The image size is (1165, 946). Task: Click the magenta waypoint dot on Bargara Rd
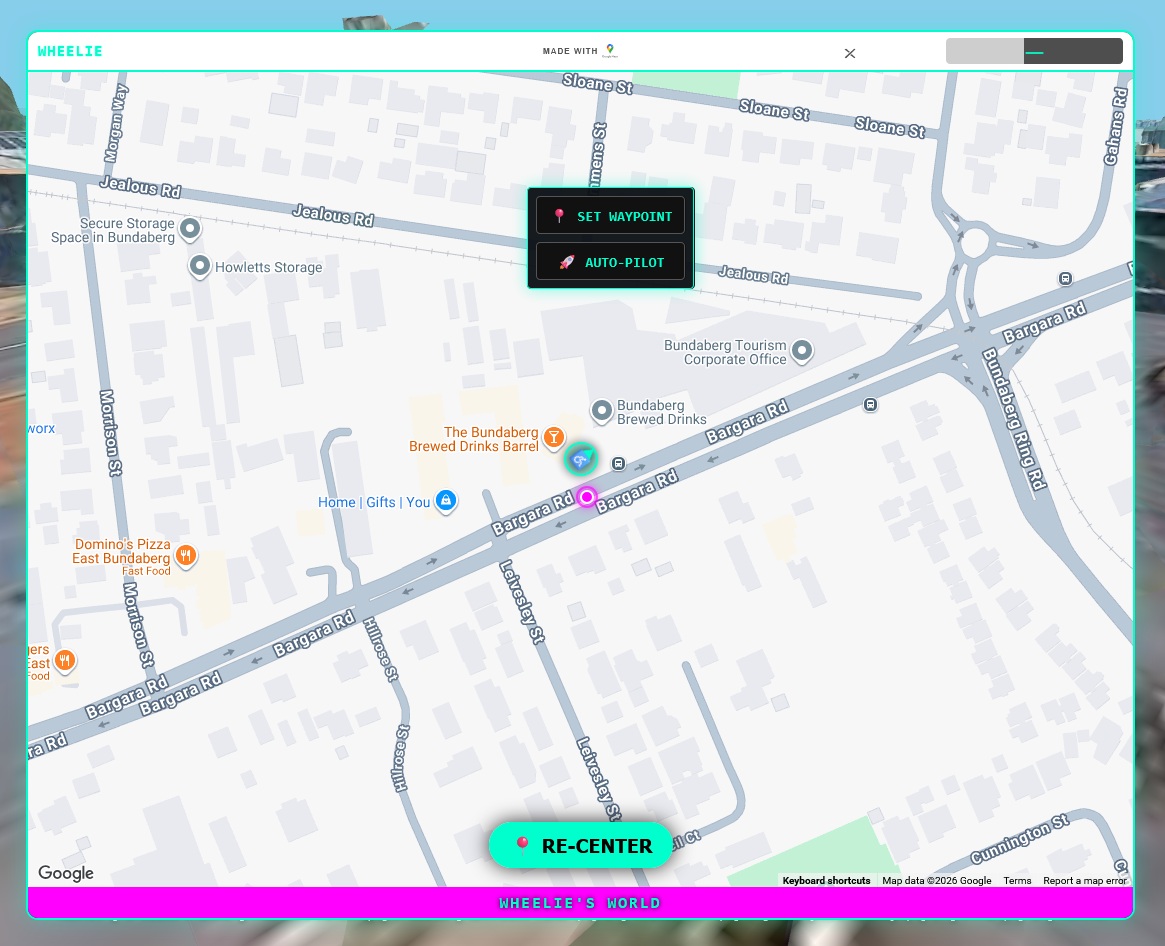tap(587, 496)
